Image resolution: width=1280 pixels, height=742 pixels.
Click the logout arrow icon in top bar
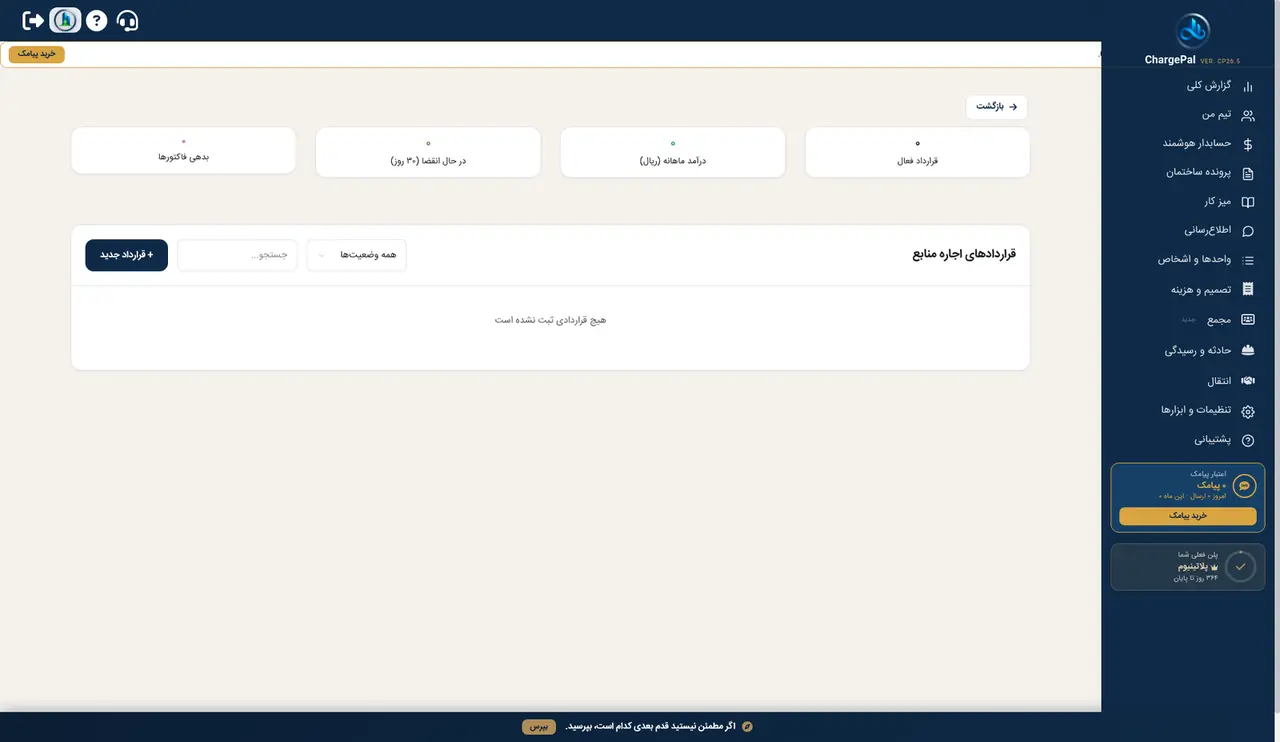33,20
